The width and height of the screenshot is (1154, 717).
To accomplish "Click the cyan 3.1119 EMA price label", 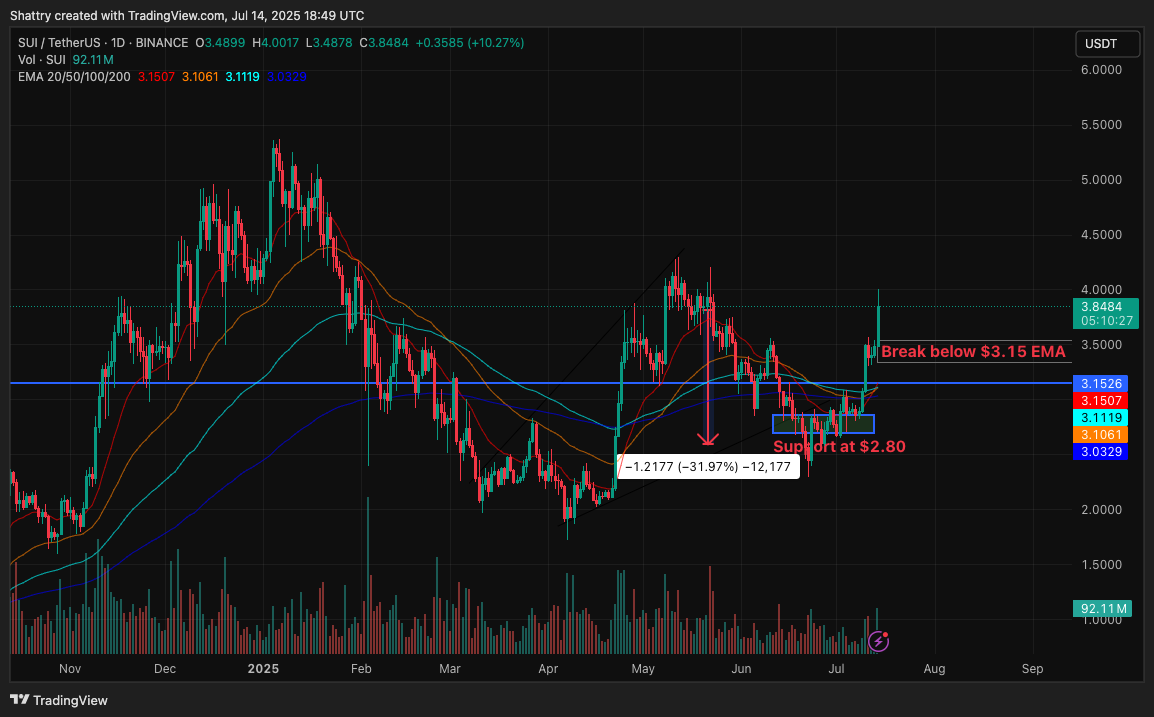I will point(1100,417).
